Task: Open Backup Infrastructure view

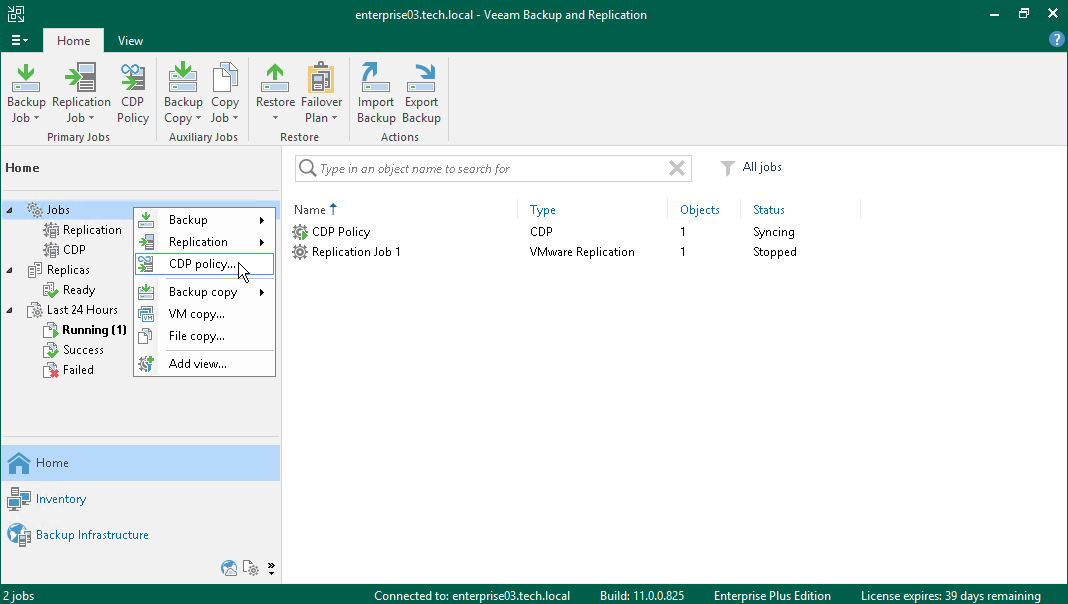Action: click(92, 535)
